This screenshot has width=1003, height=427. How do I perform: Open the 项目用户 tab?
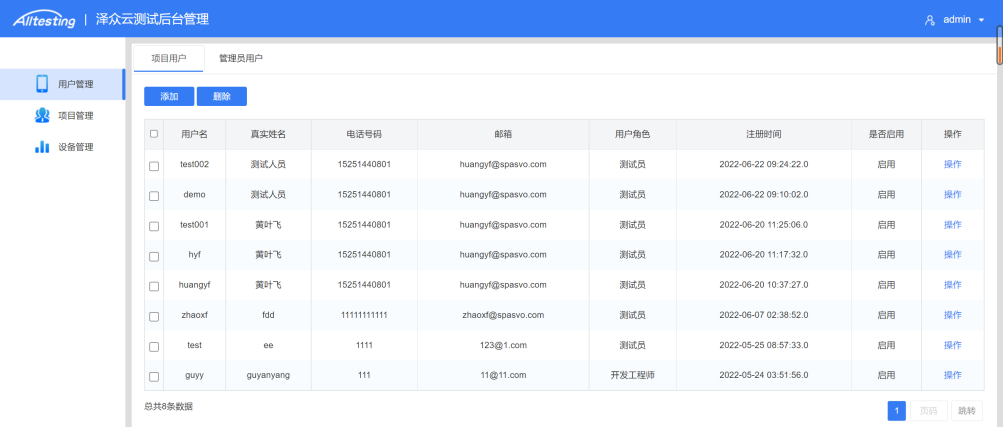tap(168, 59)
